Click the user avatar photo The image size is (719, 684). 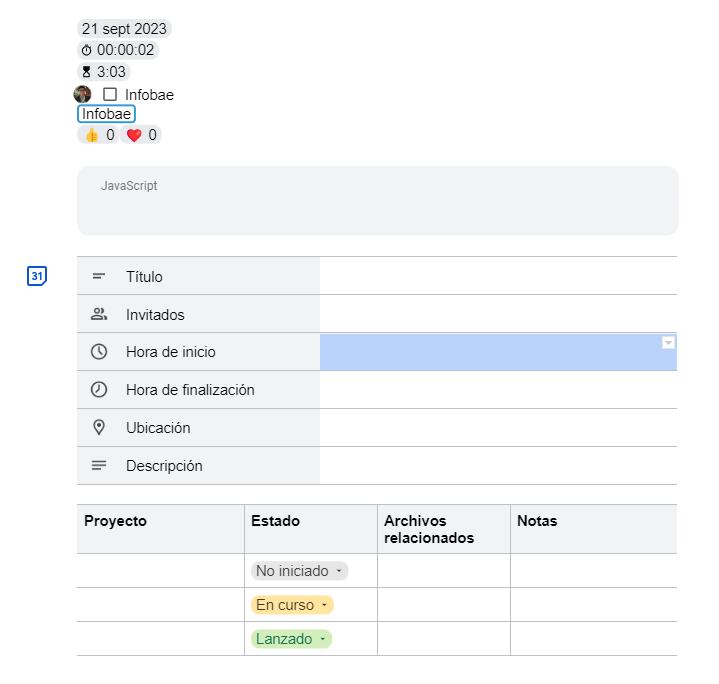(x=83, y=94)
